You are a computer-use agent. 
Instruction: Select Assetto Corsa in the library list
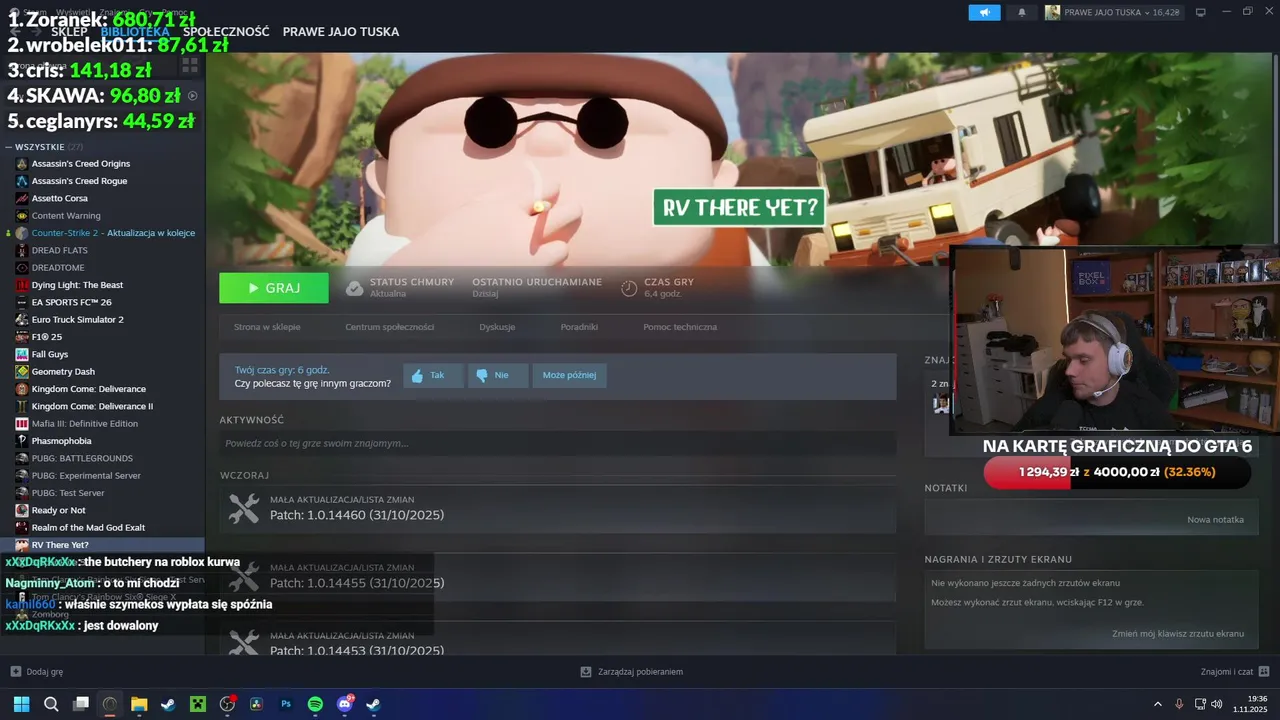point(59,198)
